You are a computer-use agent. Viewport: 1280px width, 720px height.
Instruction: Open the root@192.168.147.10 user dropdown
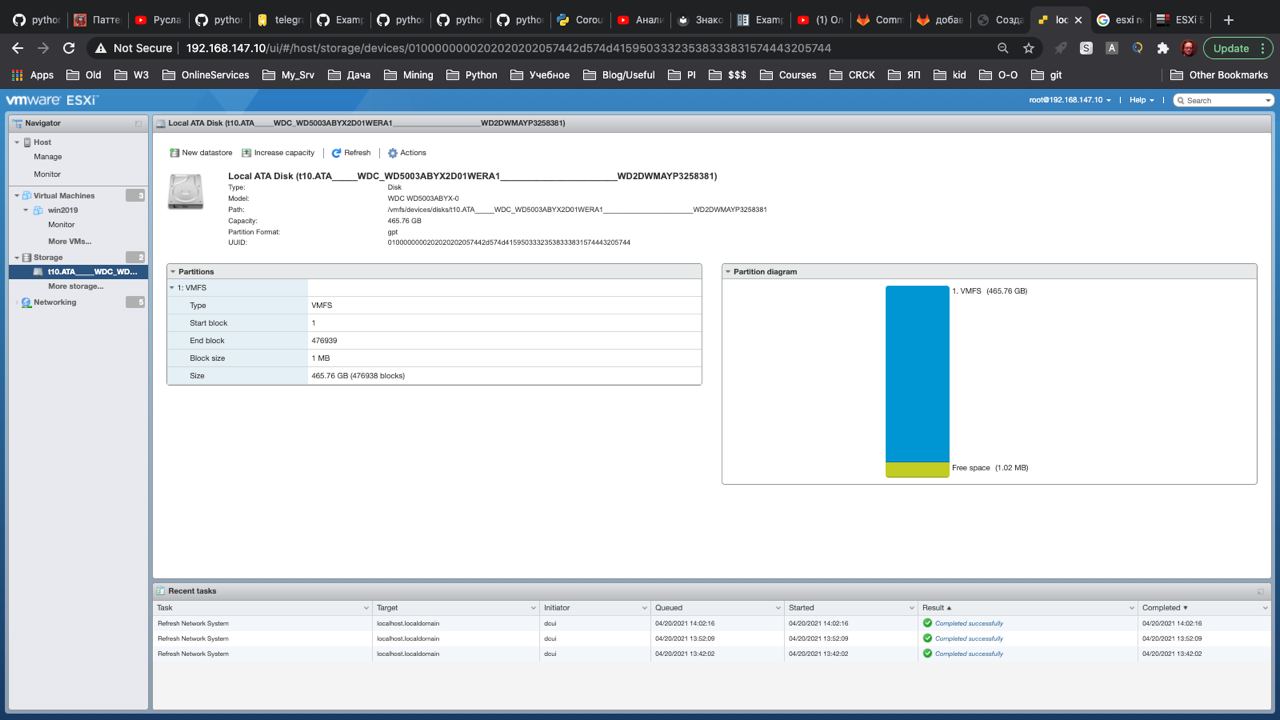1070,100
